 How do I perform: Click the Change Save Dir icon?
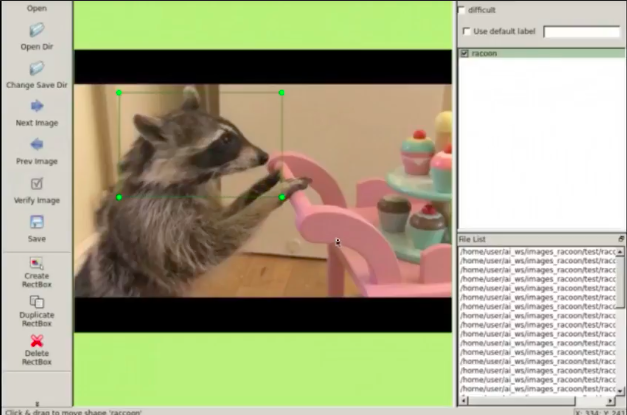coord(37,69)
